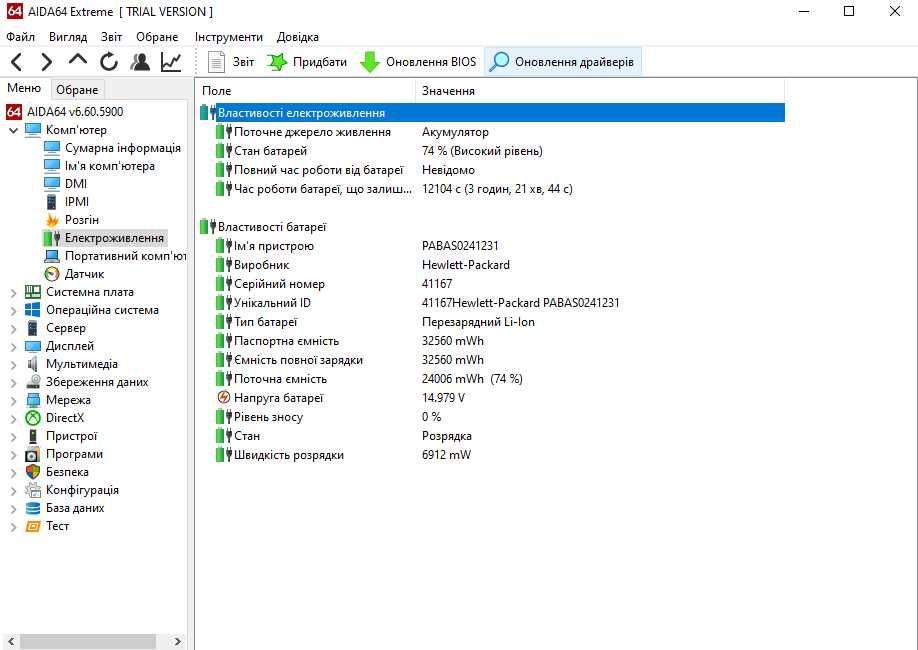Expand the Операційна система node
The image size is (918, 650).
click(x=13, y=310)
